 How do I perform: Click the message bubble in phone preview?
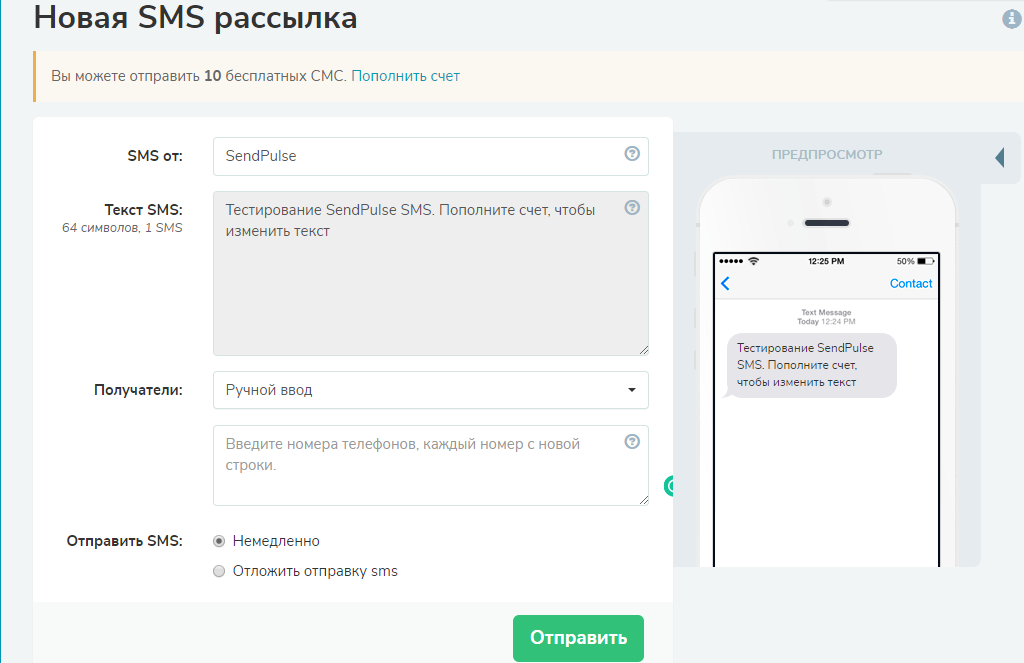(x=810, y=365)
